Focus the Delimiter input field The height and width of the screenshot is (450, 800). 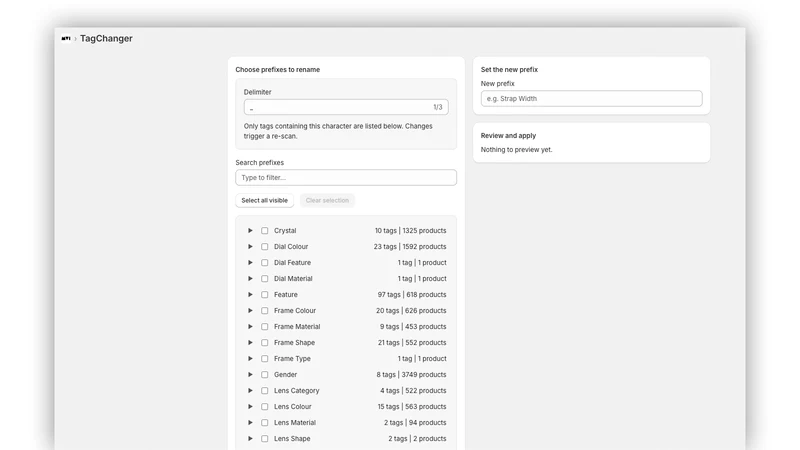(346, 107)
